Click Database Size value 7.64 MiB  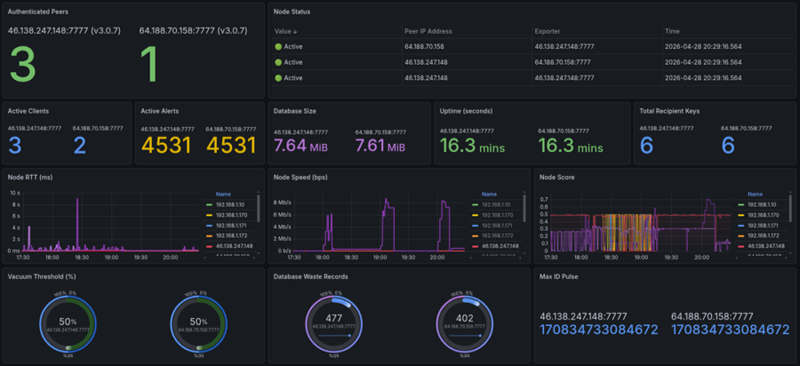301,146
